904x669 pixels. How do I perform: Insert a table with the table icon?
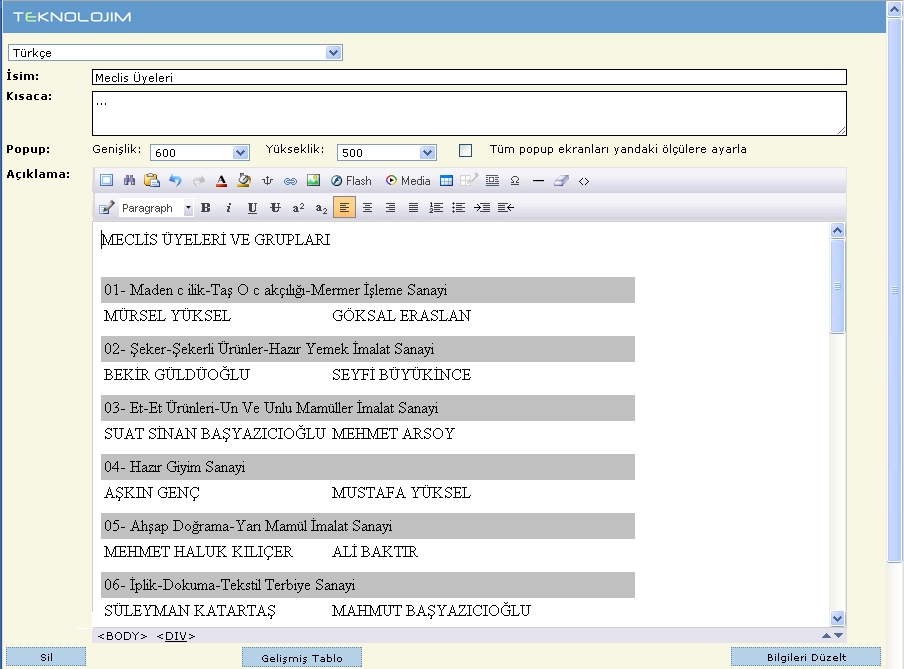point(446,181)
